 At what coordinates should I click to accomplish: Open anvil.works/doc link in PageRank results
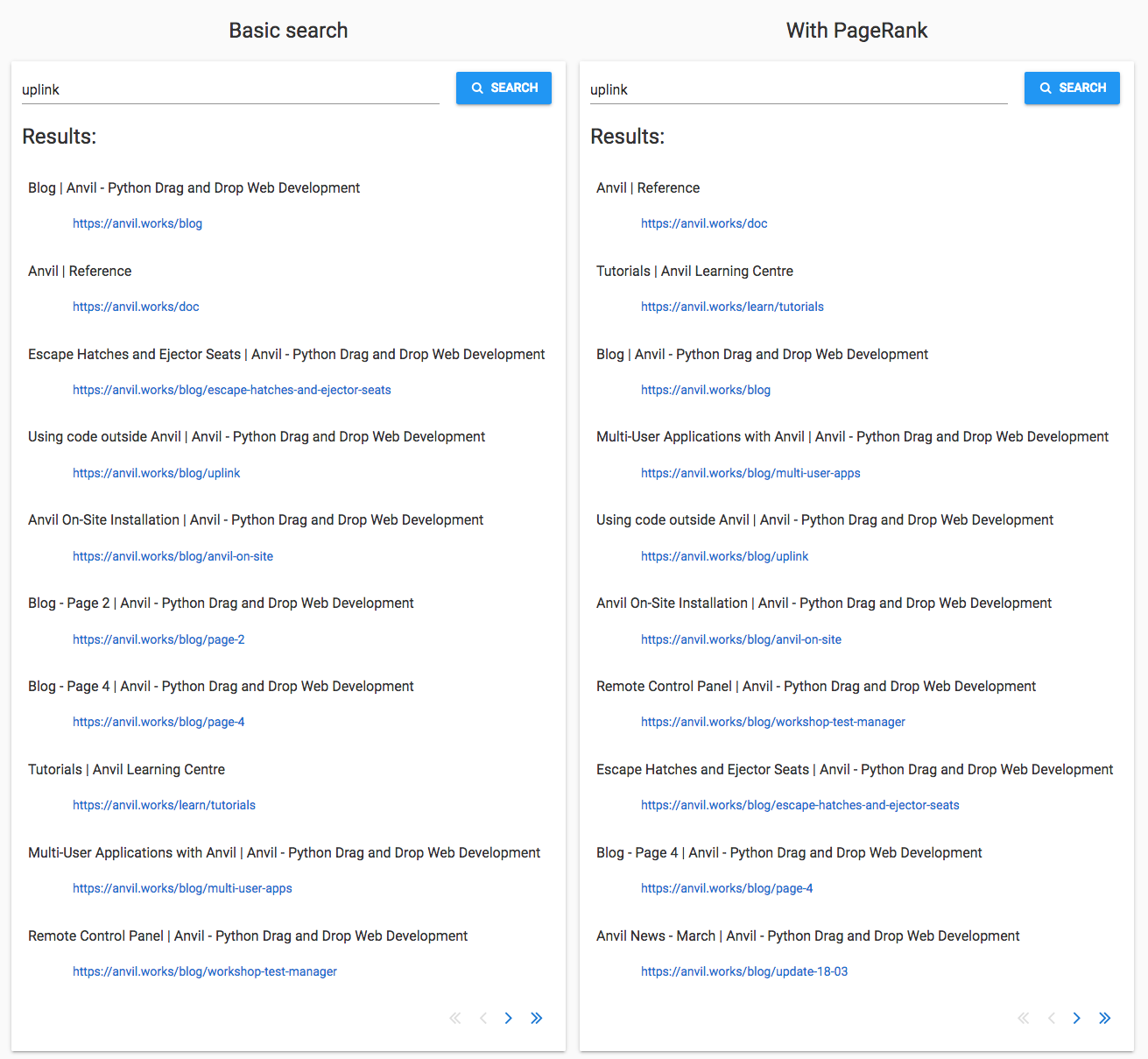click(704, 223)
